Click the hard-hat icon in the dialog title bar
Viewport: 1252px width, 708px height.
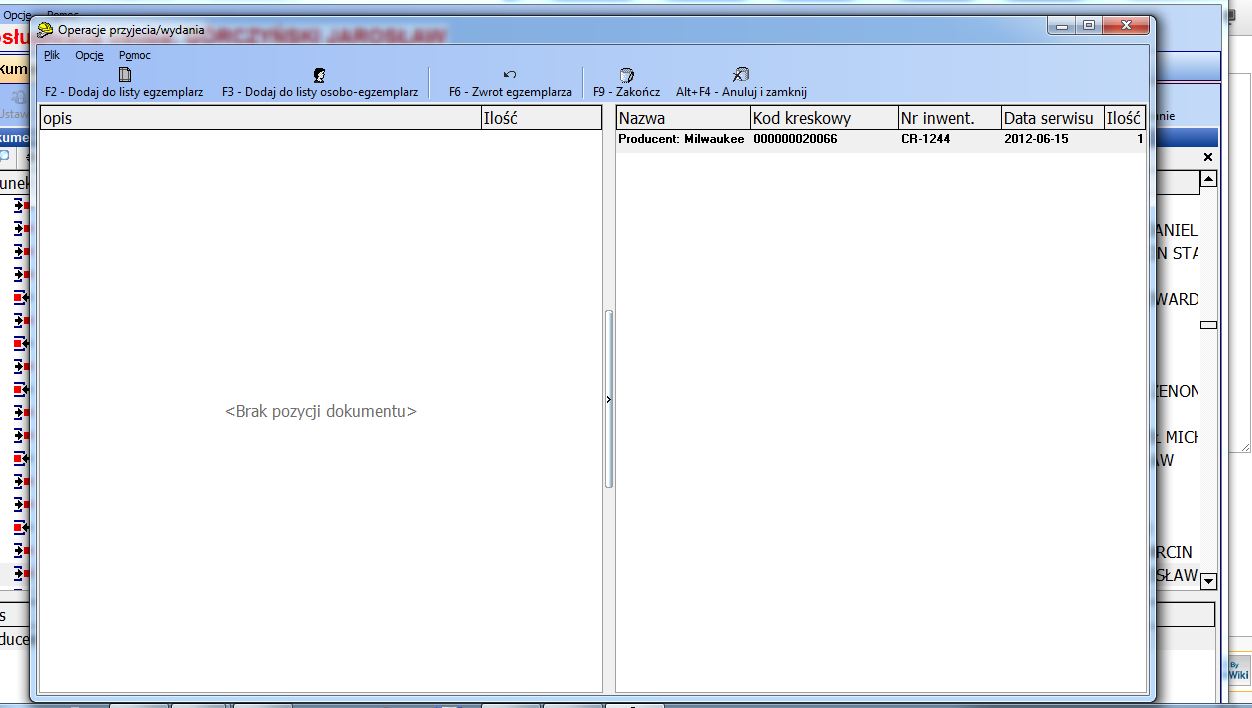(x=45, y=30)
